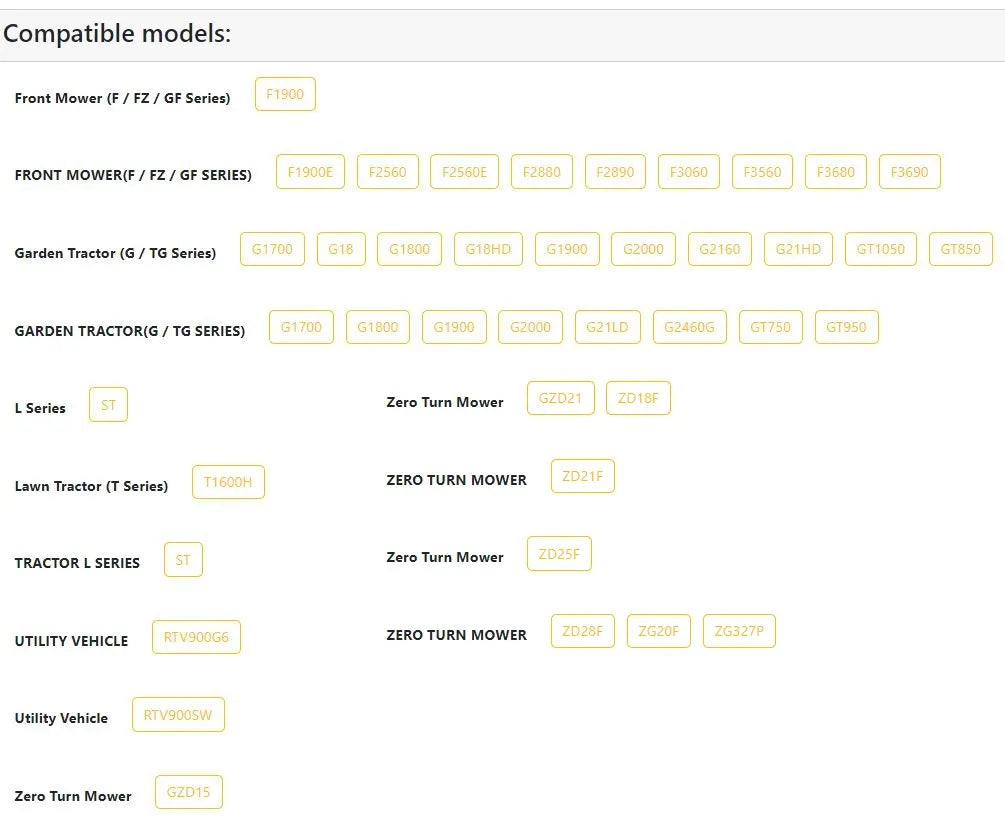
Task: Open the ZG20F model tag
Action: point(659,632)
